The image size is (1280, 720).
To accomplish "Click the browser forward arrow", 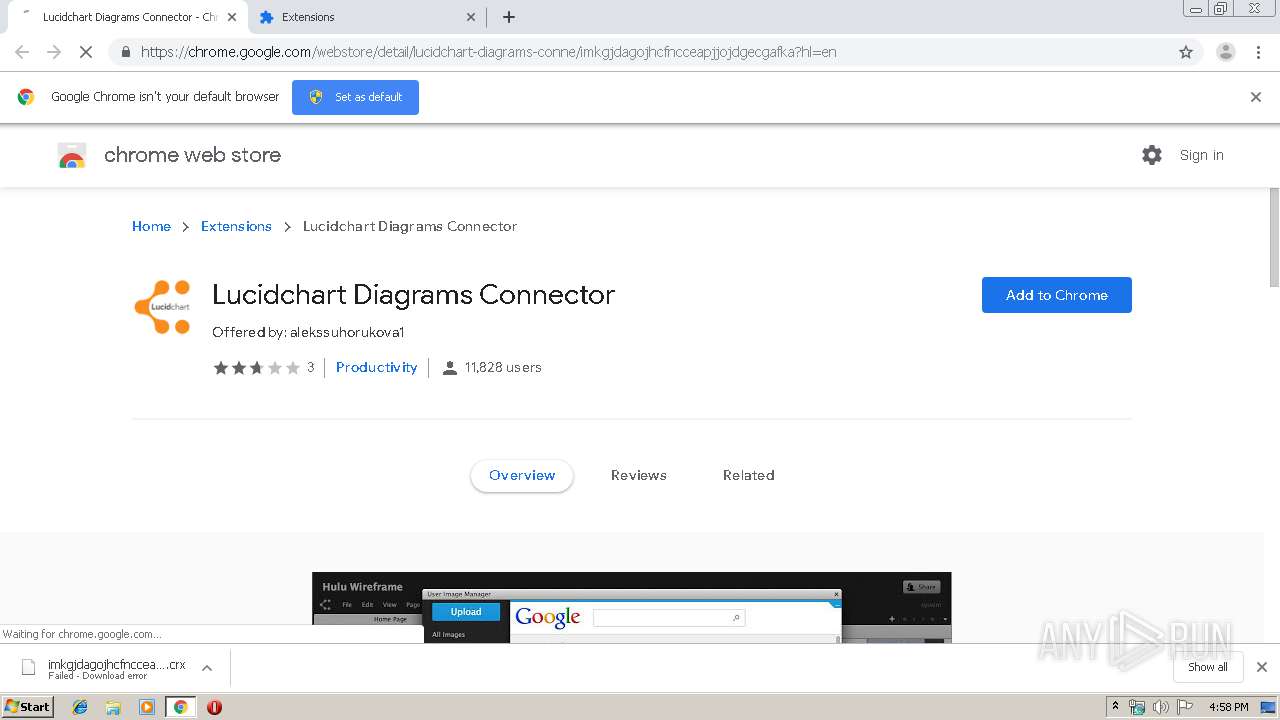I will click(54, 52).
